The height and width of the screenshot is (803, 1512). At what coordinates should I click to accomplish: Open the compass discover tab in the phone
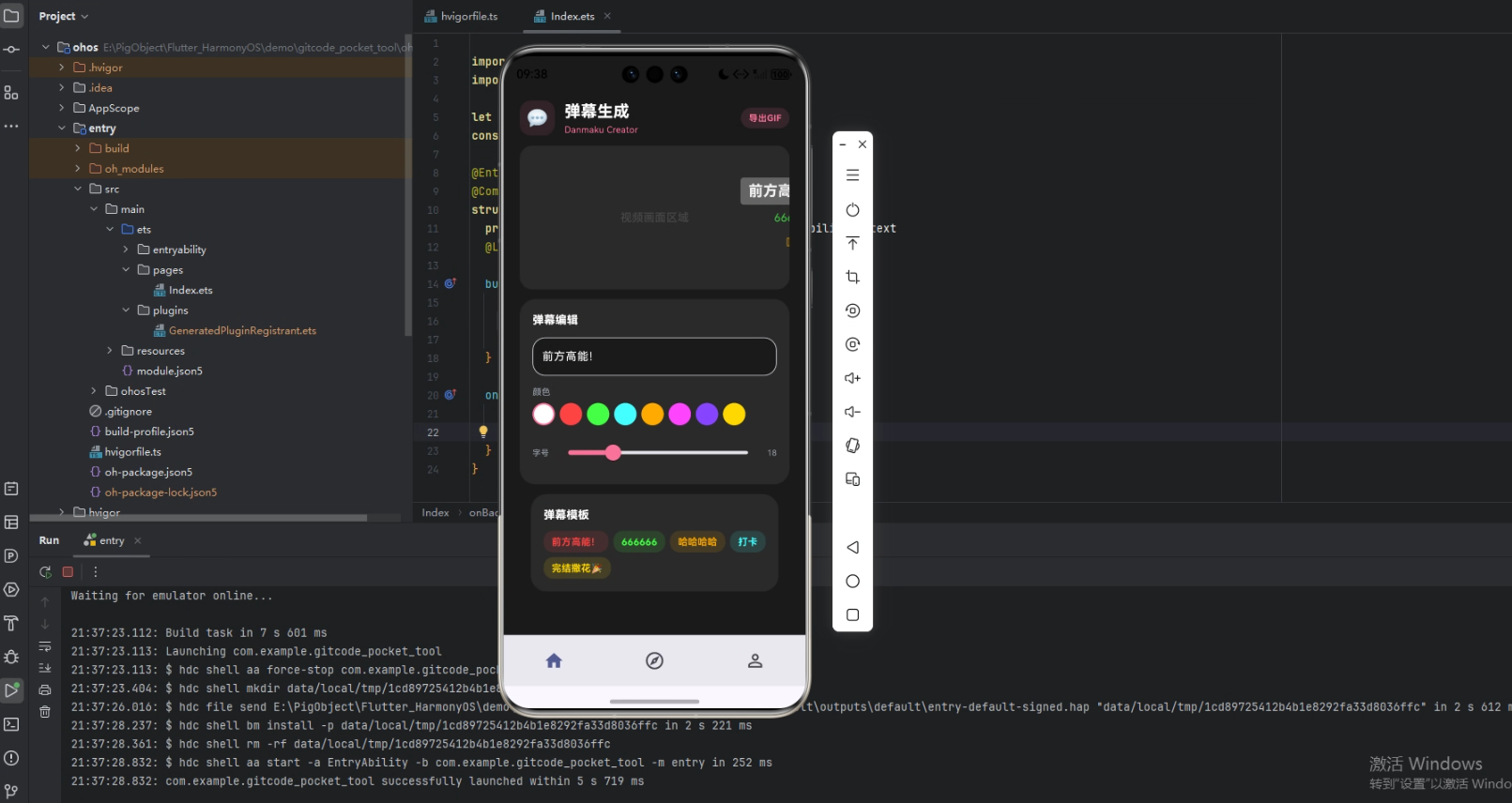tap(655, 660)
